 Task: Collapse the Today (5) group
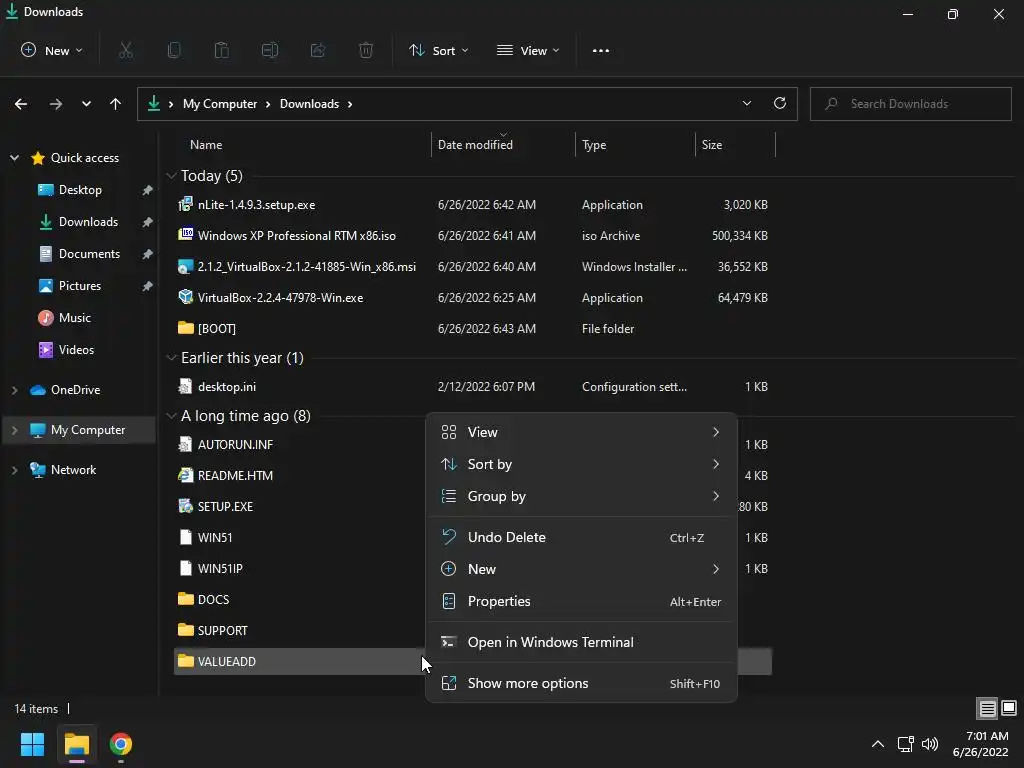coord(171,176)
